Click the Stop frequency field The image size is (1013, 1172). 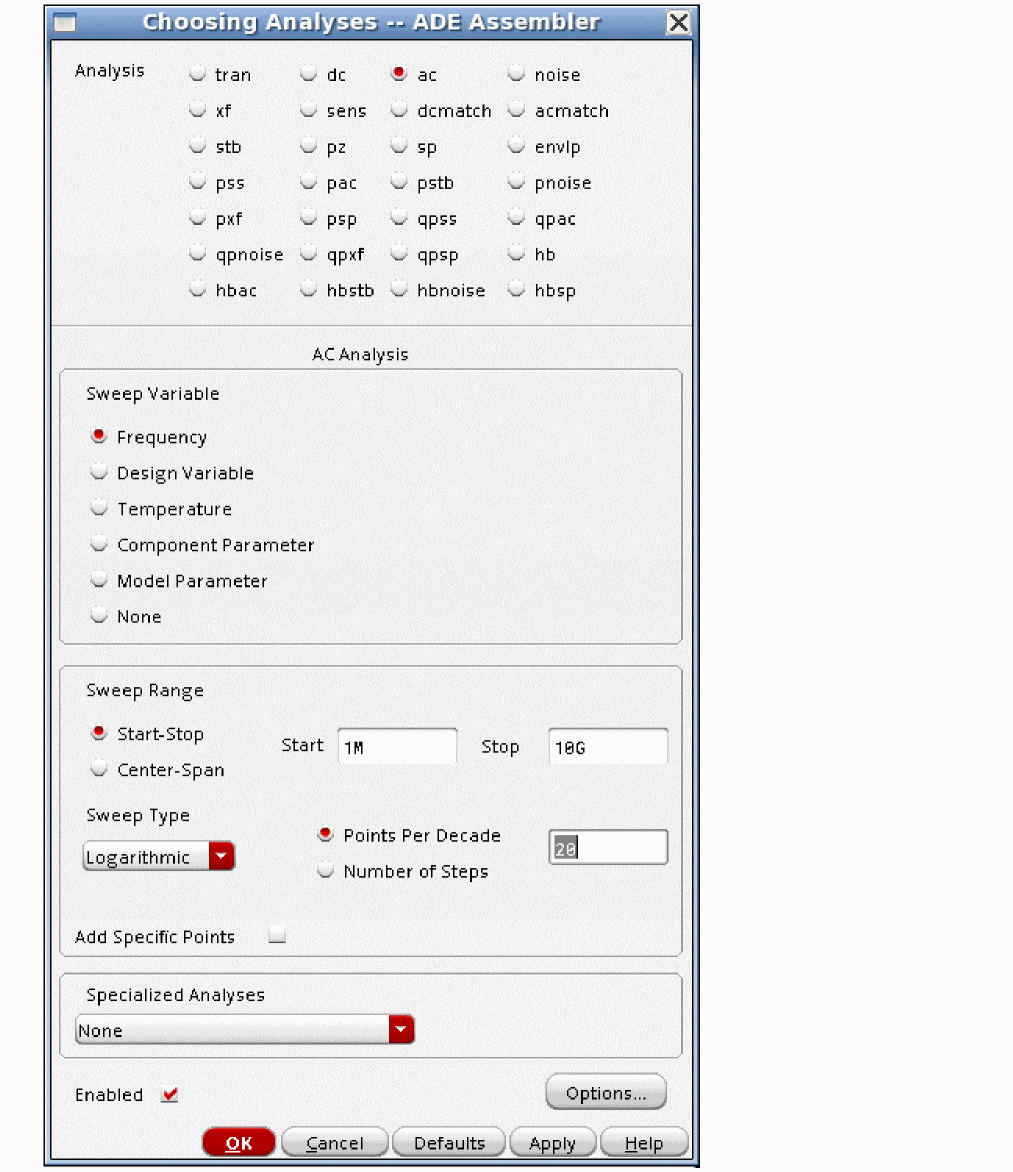coord(608,747)
